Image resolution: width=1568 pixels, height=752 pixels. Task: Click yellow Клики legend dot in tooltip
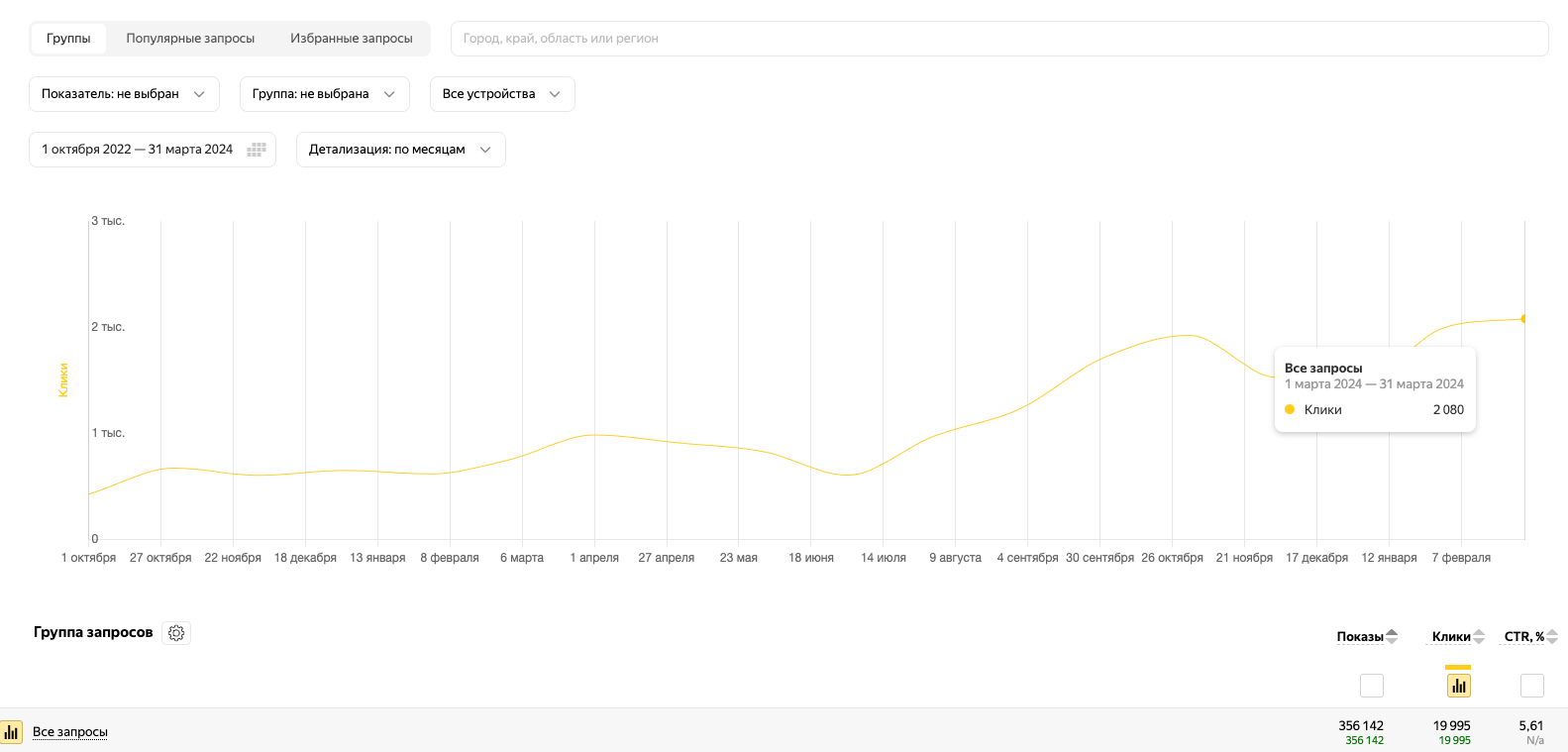[x=1290, y=409]
